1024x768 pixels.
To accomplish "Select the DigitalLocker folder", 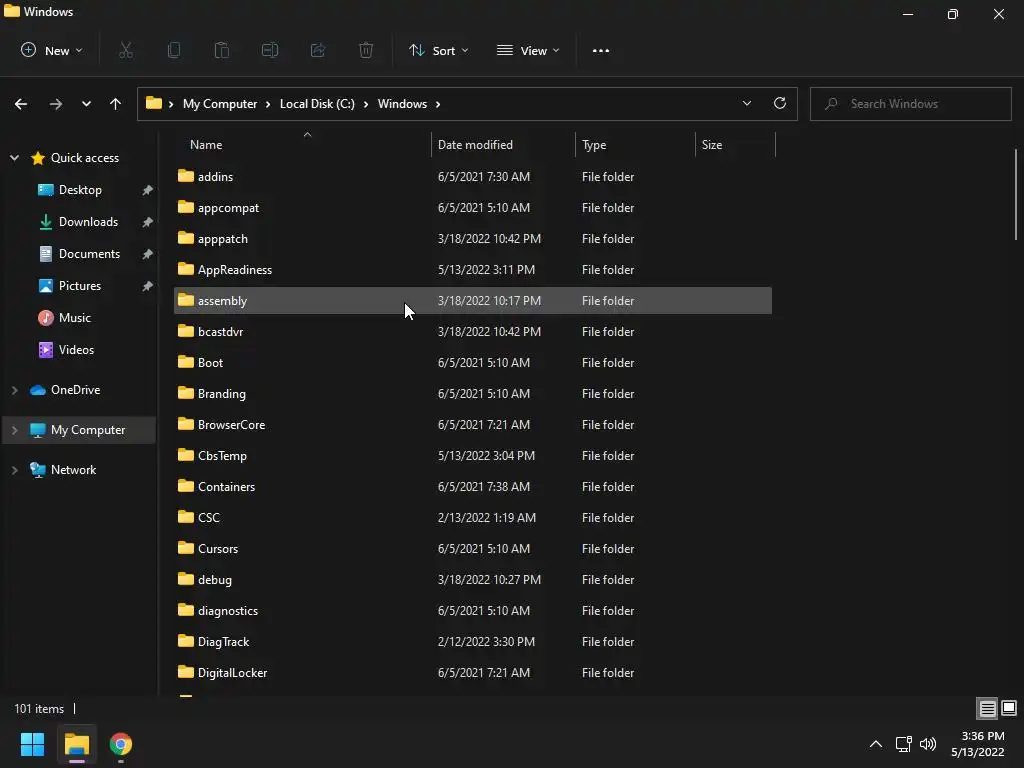I will (x=473, y=673).
